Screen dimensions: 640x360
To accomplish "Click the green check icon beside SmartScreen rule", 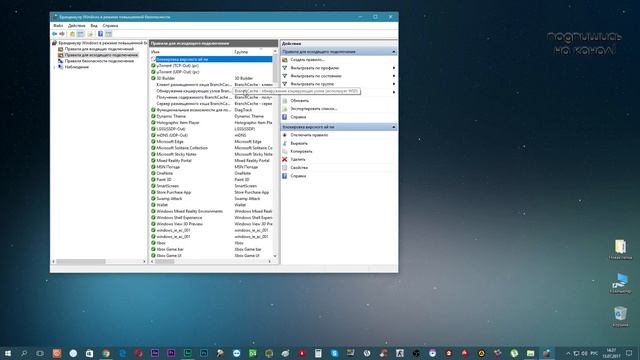I will pos(153,186).
